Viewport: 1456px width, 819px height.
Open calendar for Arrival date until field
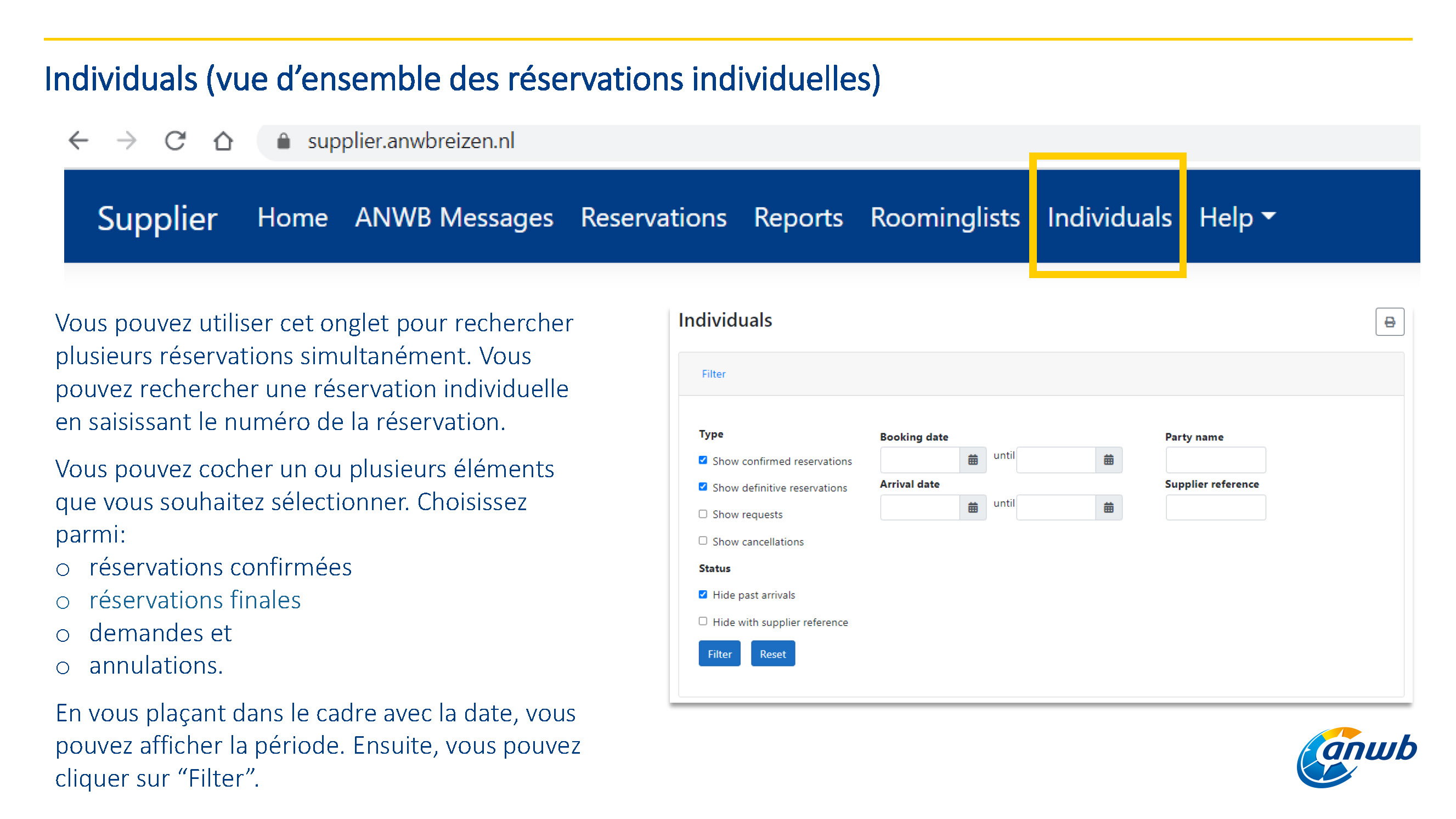(x=1109, y=508)
